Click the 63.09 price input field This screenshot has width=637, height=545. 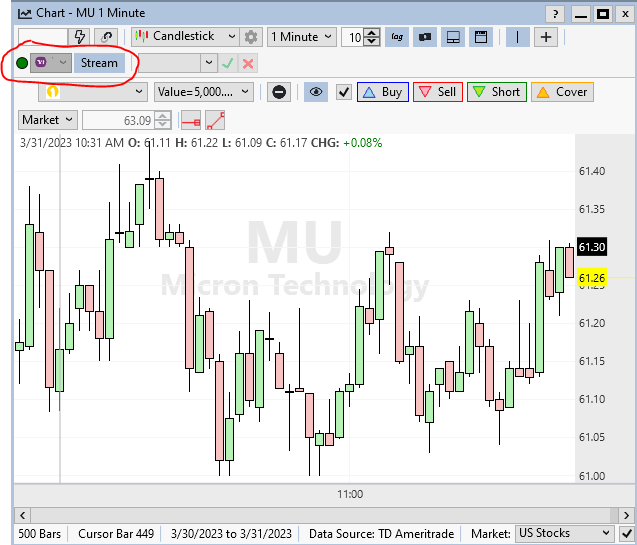pyautogui.click(x=119, y=121)
